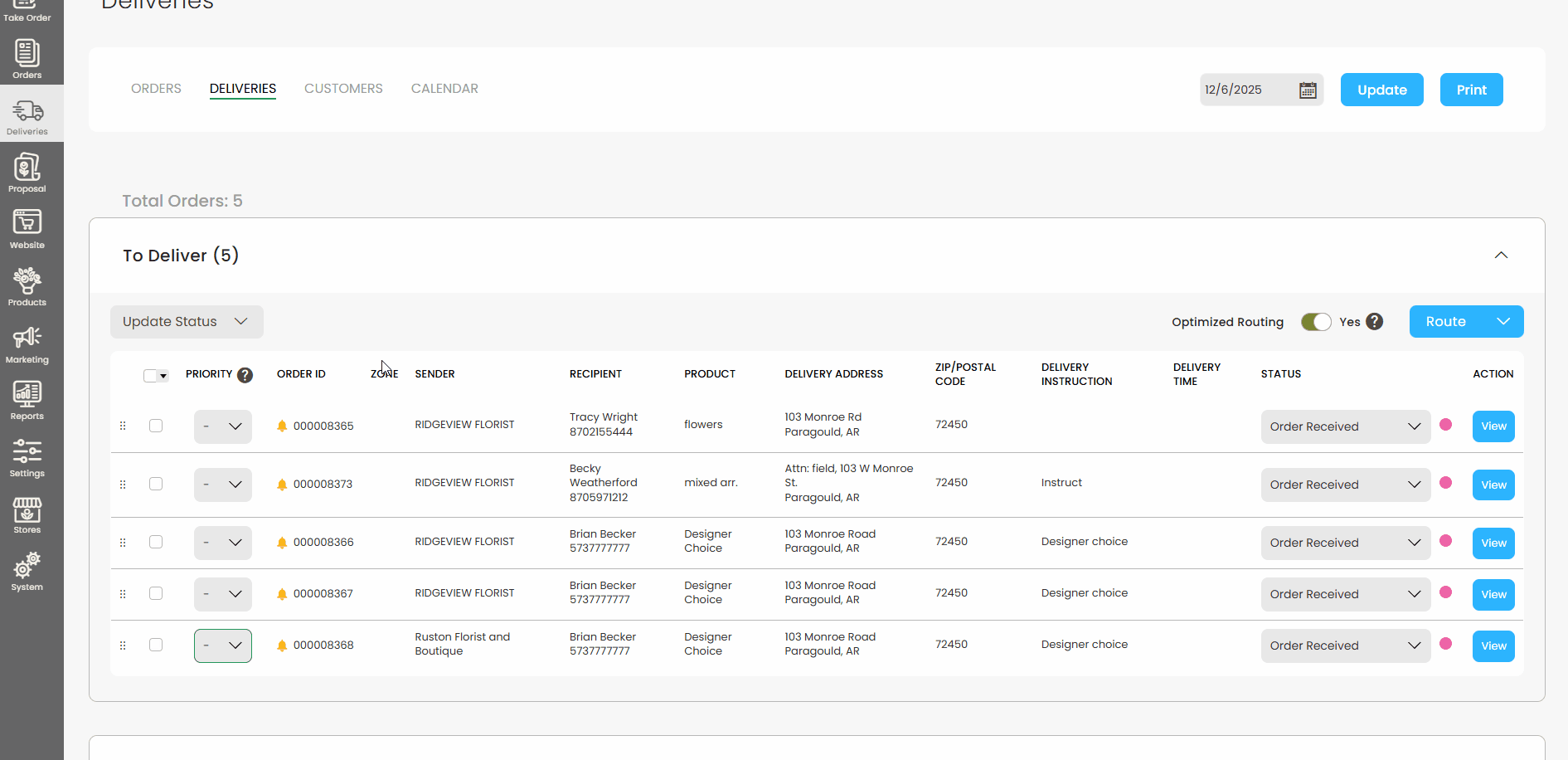View order 000008366 details
The width and height of the screenshot is (1568, 760).
pyautogui.click(x=1493, y=543)
